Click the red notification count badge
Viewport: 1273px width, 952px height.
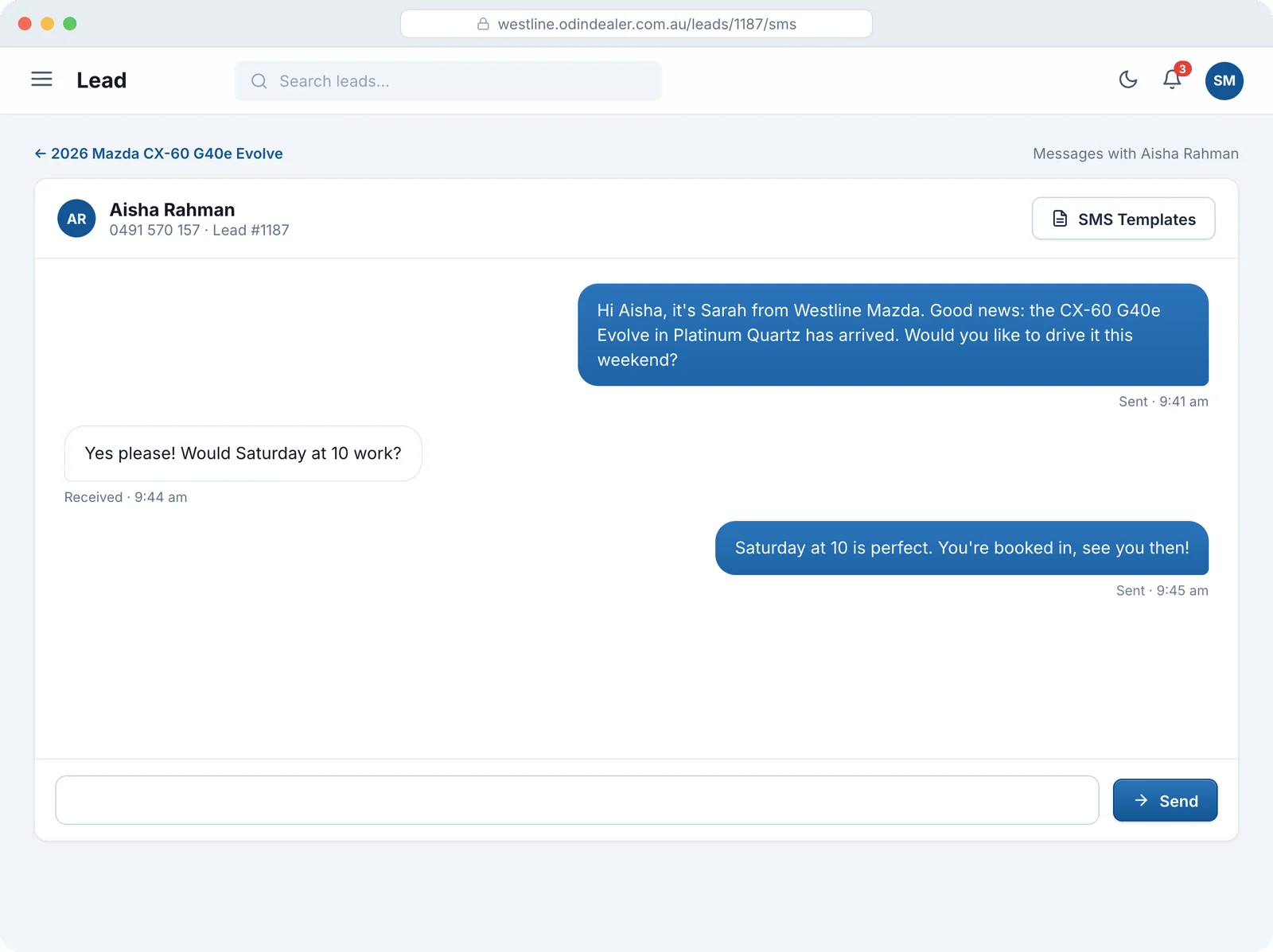click(x=1182, y=69)
